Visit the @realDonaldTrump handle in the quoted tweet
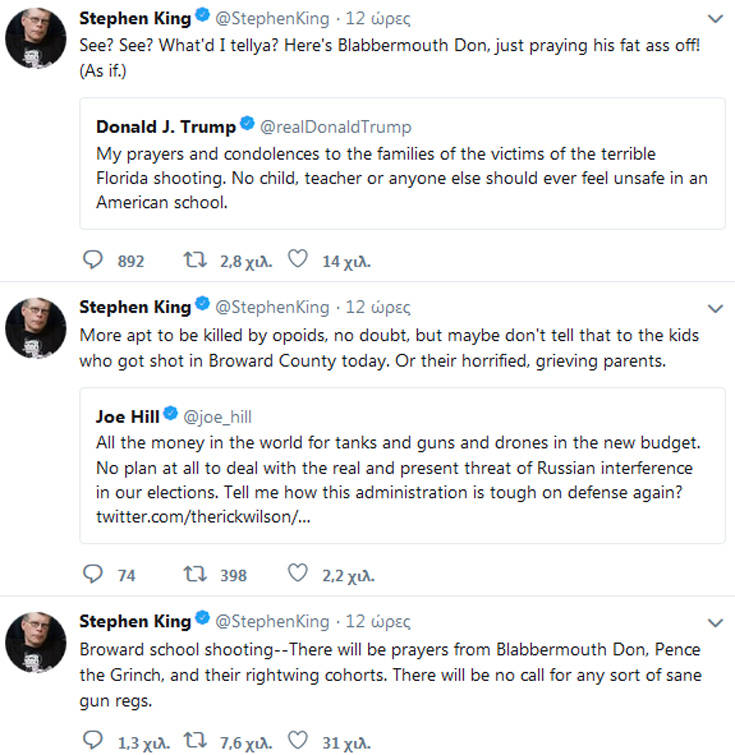 335,127
